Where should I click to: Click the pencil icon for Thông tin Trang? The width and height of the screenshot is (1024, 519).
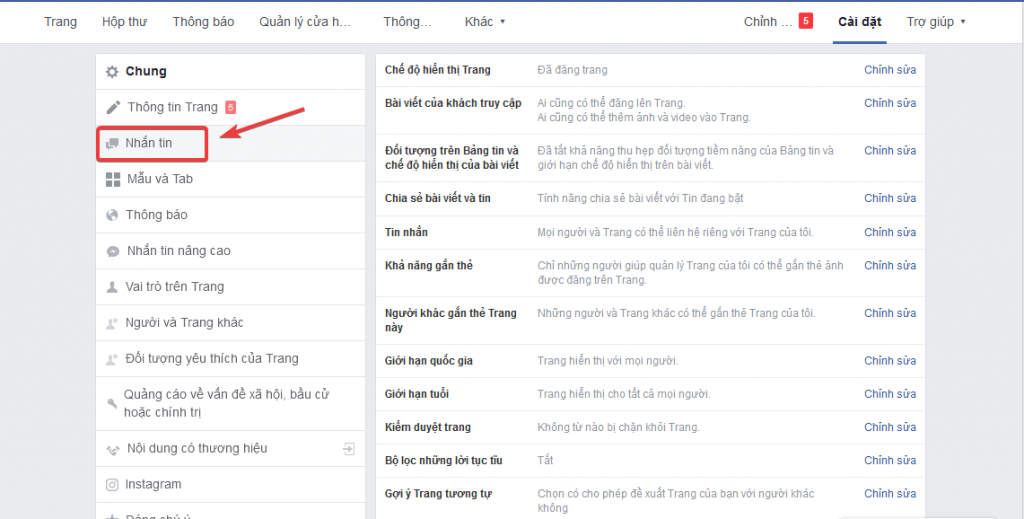click(x=113, y=108)
